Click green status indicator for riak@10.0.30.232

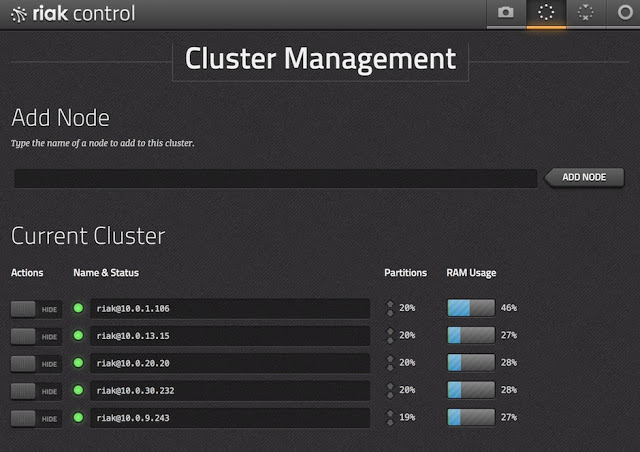[78, 390]
